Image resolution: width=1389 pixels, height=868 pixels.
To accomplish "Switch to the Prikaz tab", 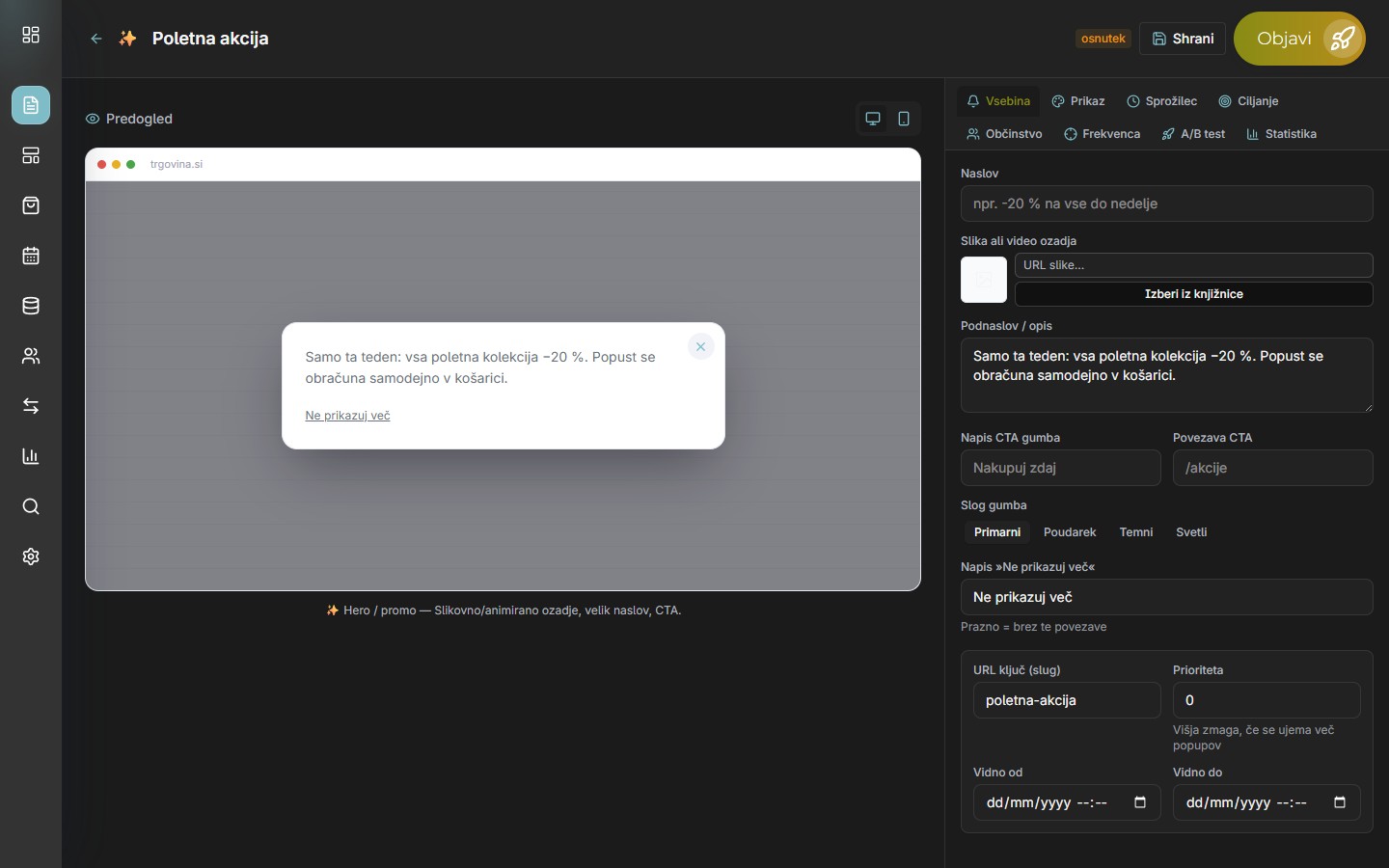I will click(1078, 101).
